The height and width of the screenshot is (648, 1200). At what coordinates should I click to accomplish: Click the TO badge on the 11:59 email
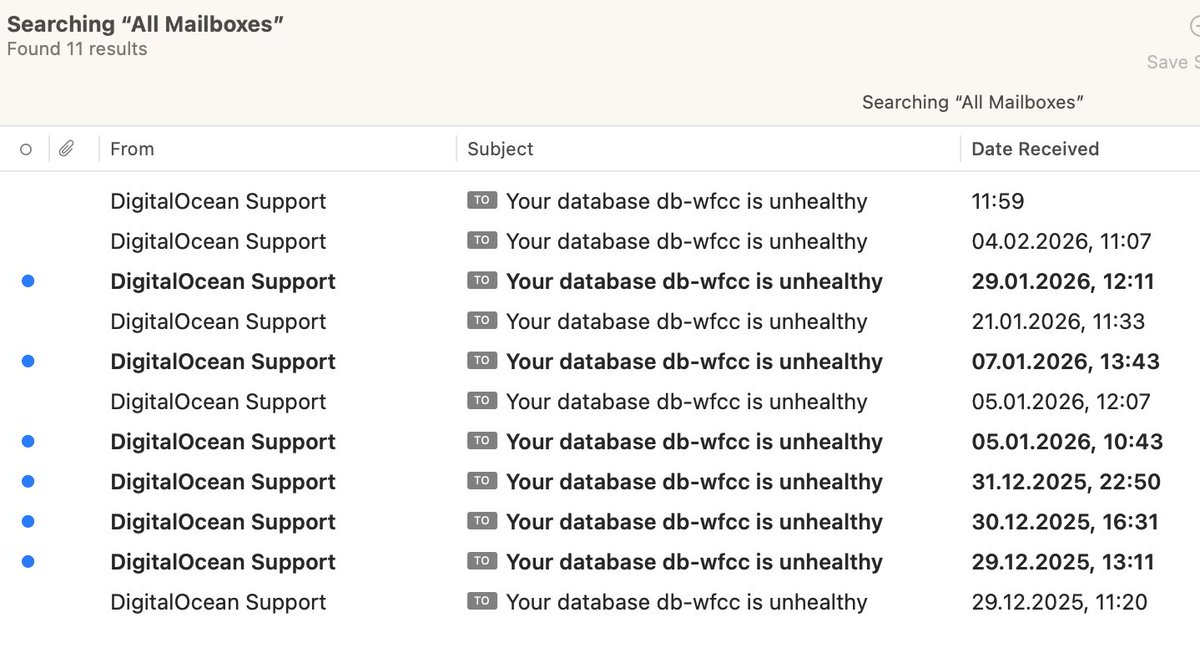click(x=481, y=201)
